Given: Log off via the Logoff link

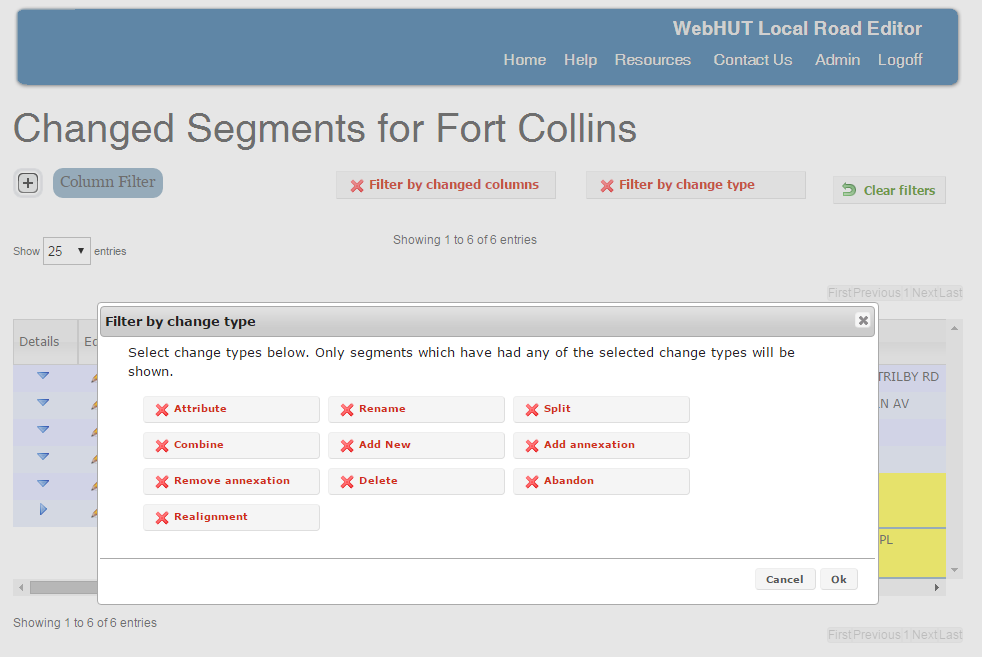Looking at the screenshot, I should point(900,59).
